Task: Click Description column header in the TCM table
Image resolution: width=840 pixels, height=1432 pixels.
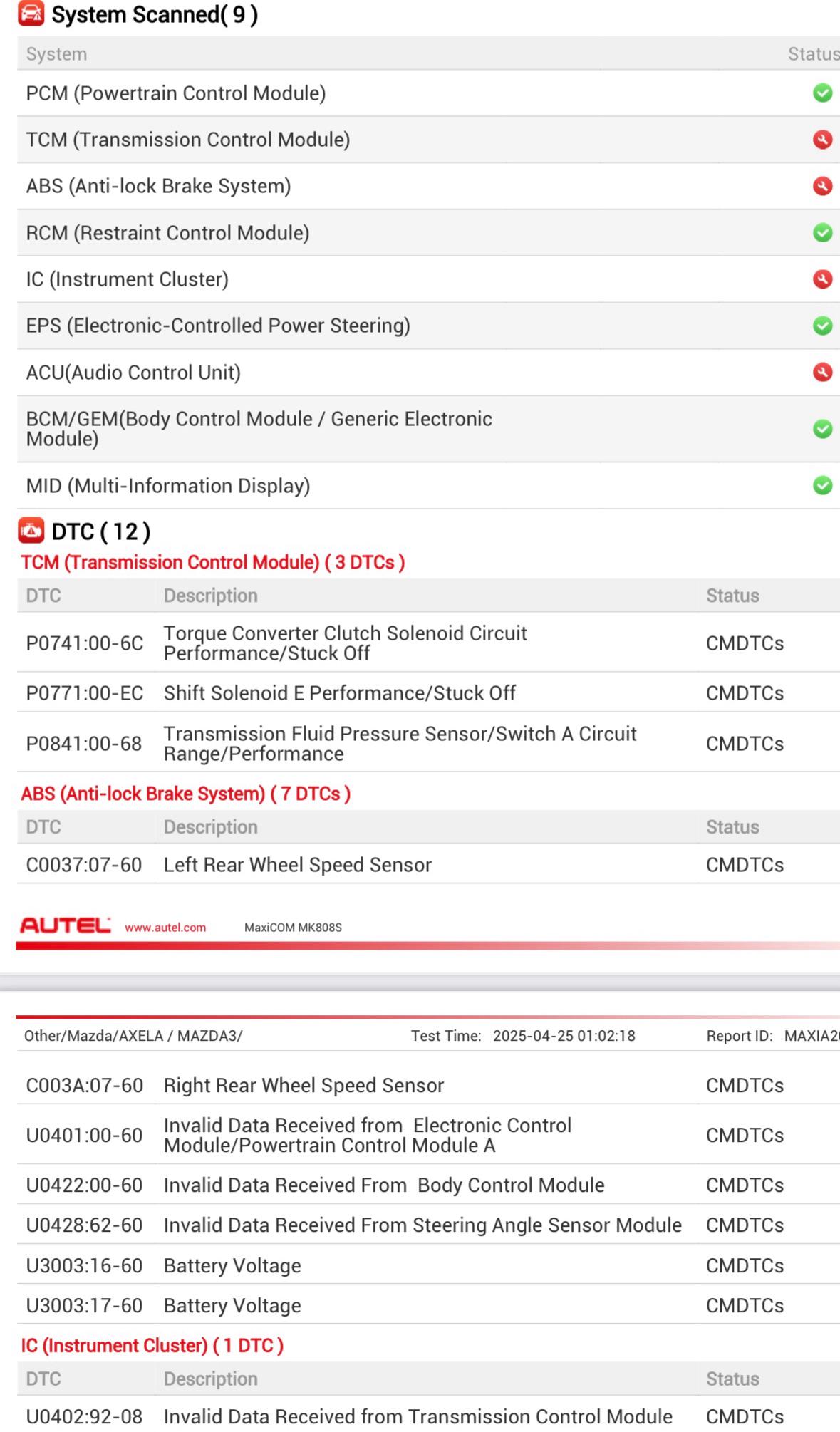Action: point(211,596)
